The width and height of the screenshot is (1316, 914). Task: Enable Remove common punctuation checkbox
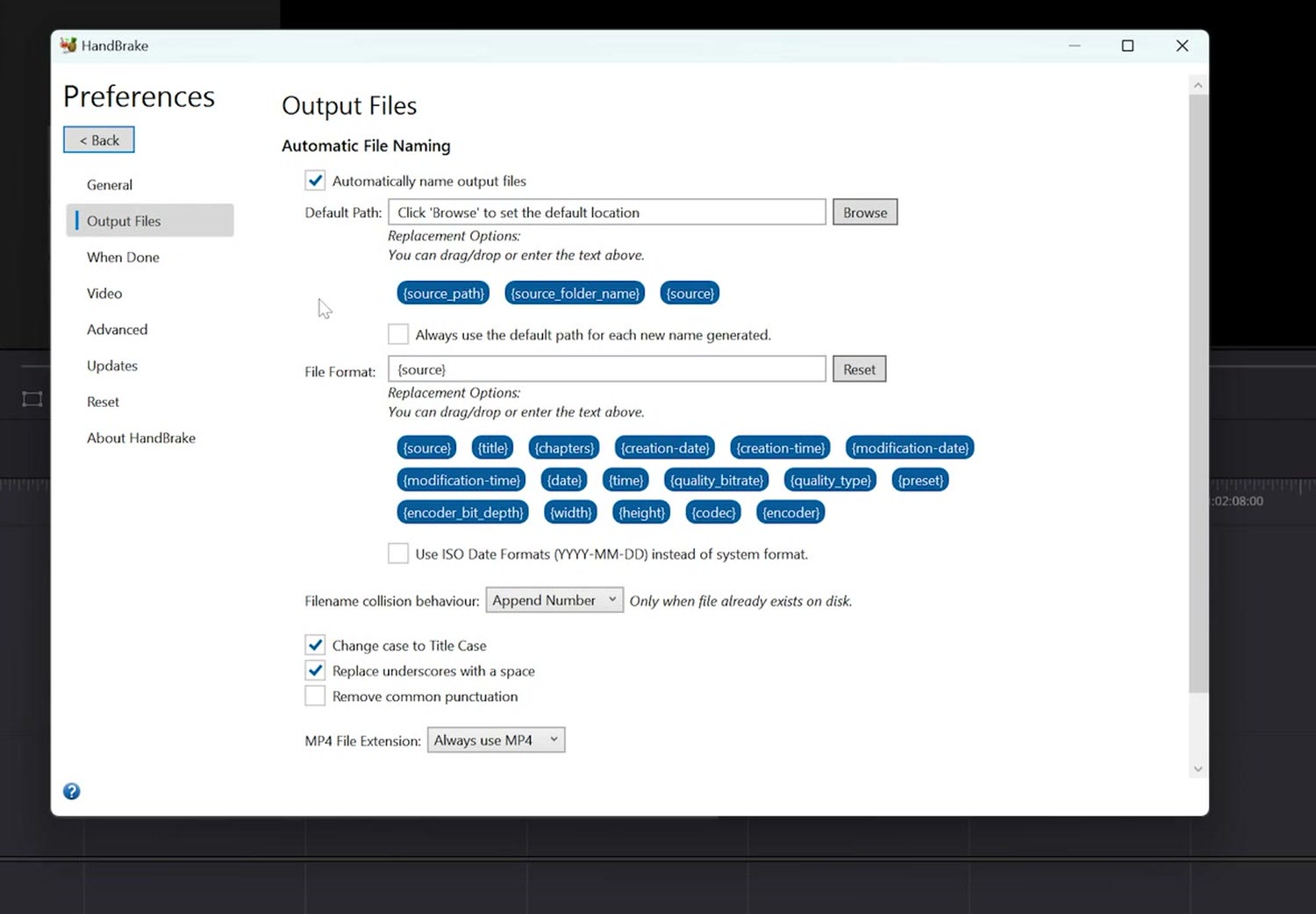pos(315,696)
